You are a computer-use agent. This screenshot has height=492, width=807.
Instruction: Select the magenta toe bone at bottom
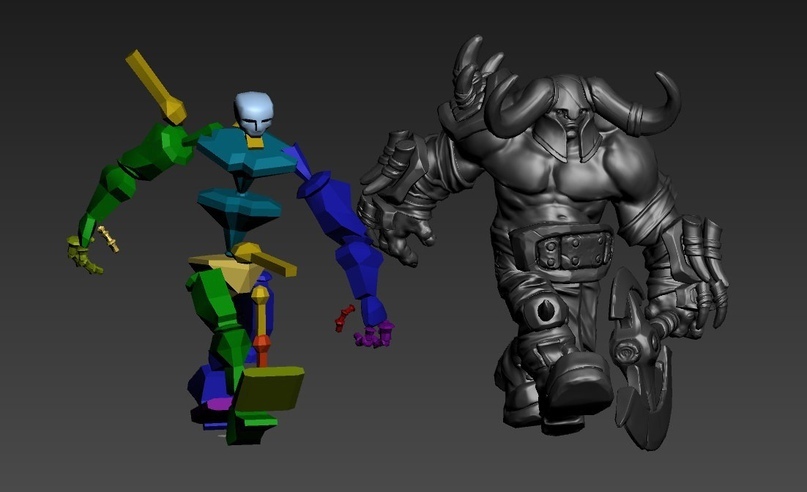(x=220, y=403)
